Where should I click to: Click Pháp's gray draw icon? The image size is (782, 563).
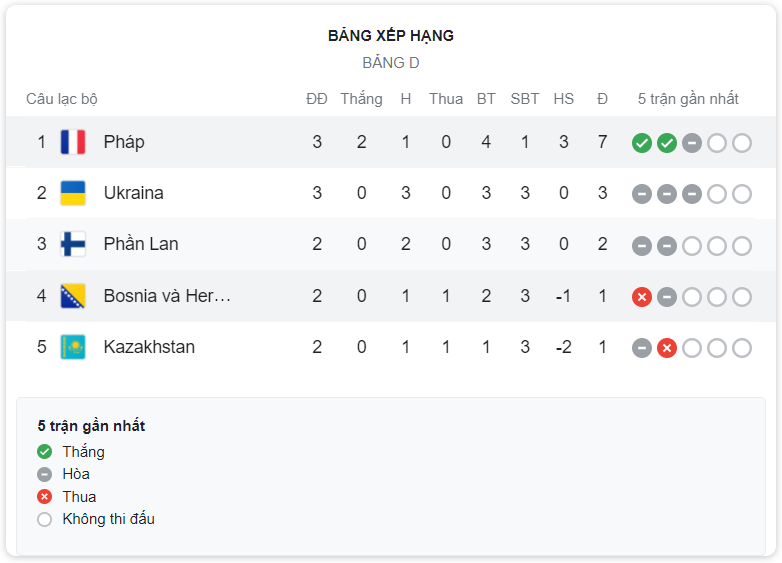pos(692,143)
